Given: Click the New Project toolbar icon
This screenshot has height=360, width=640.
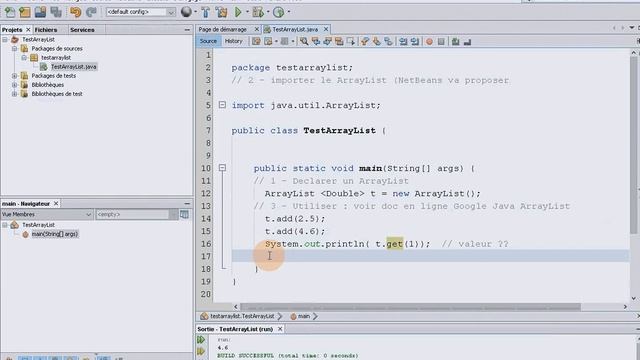Looking at the screenshot, I should point(25,12).
